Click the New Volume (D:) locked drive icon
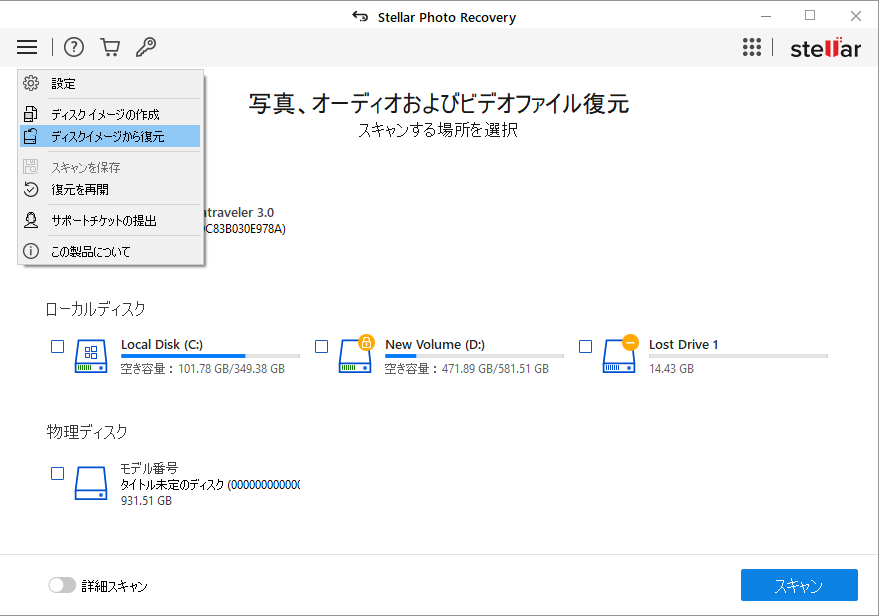 click(356, 355)
